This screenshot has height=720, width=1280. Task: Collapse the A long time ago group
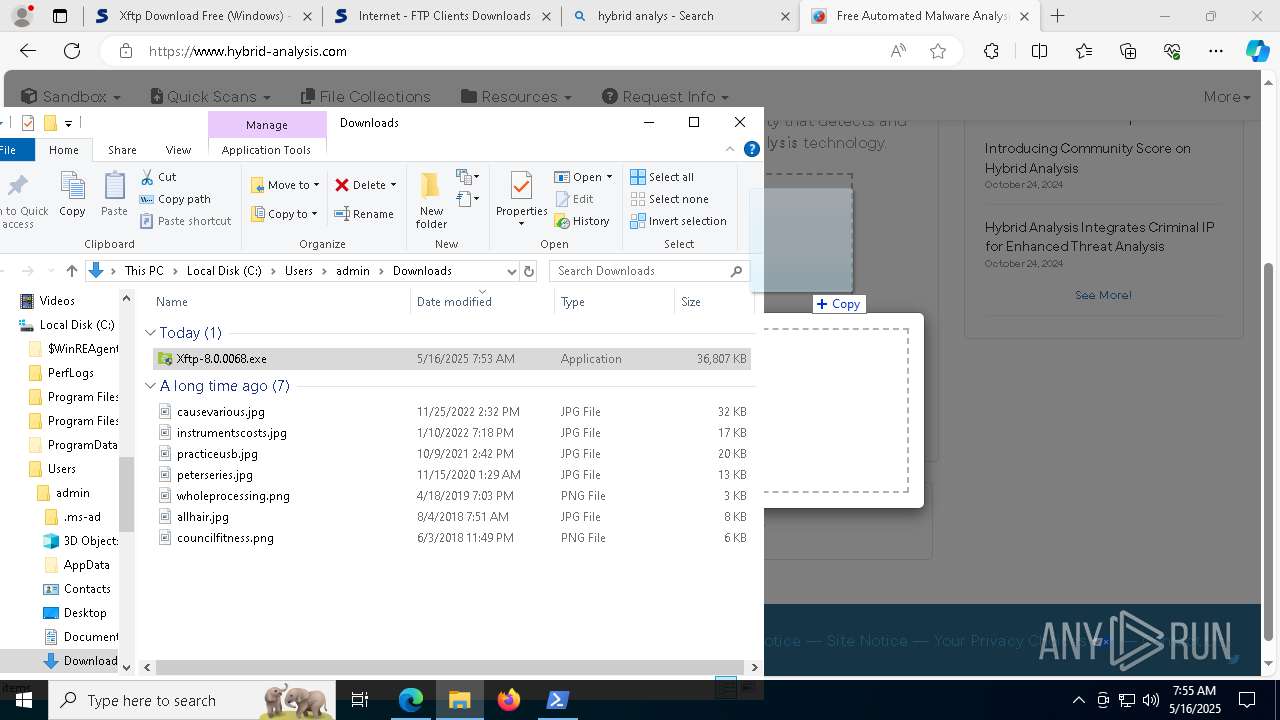click(151, 386)
